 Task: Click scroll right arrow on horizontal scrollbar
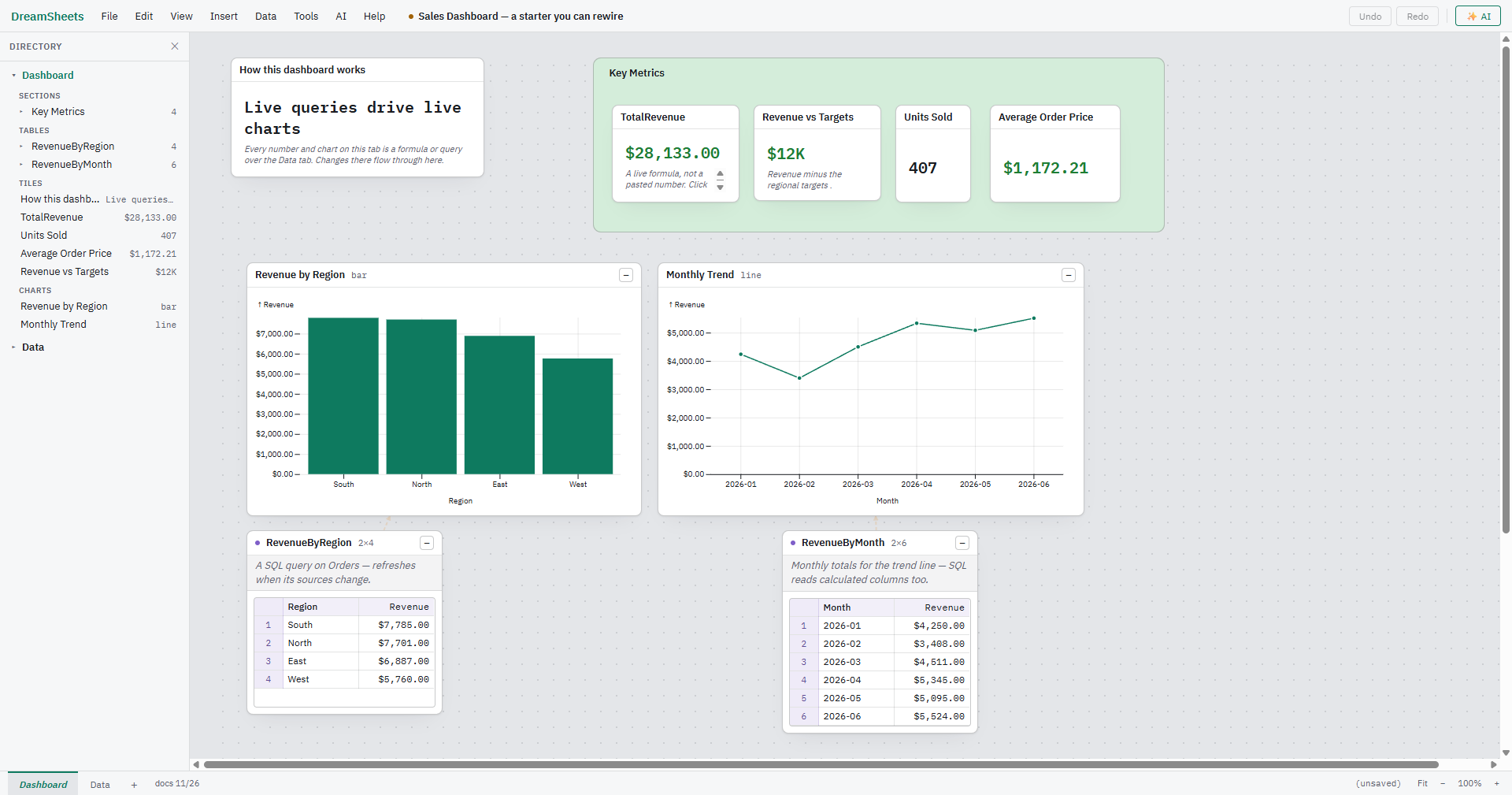[1494, 764]
